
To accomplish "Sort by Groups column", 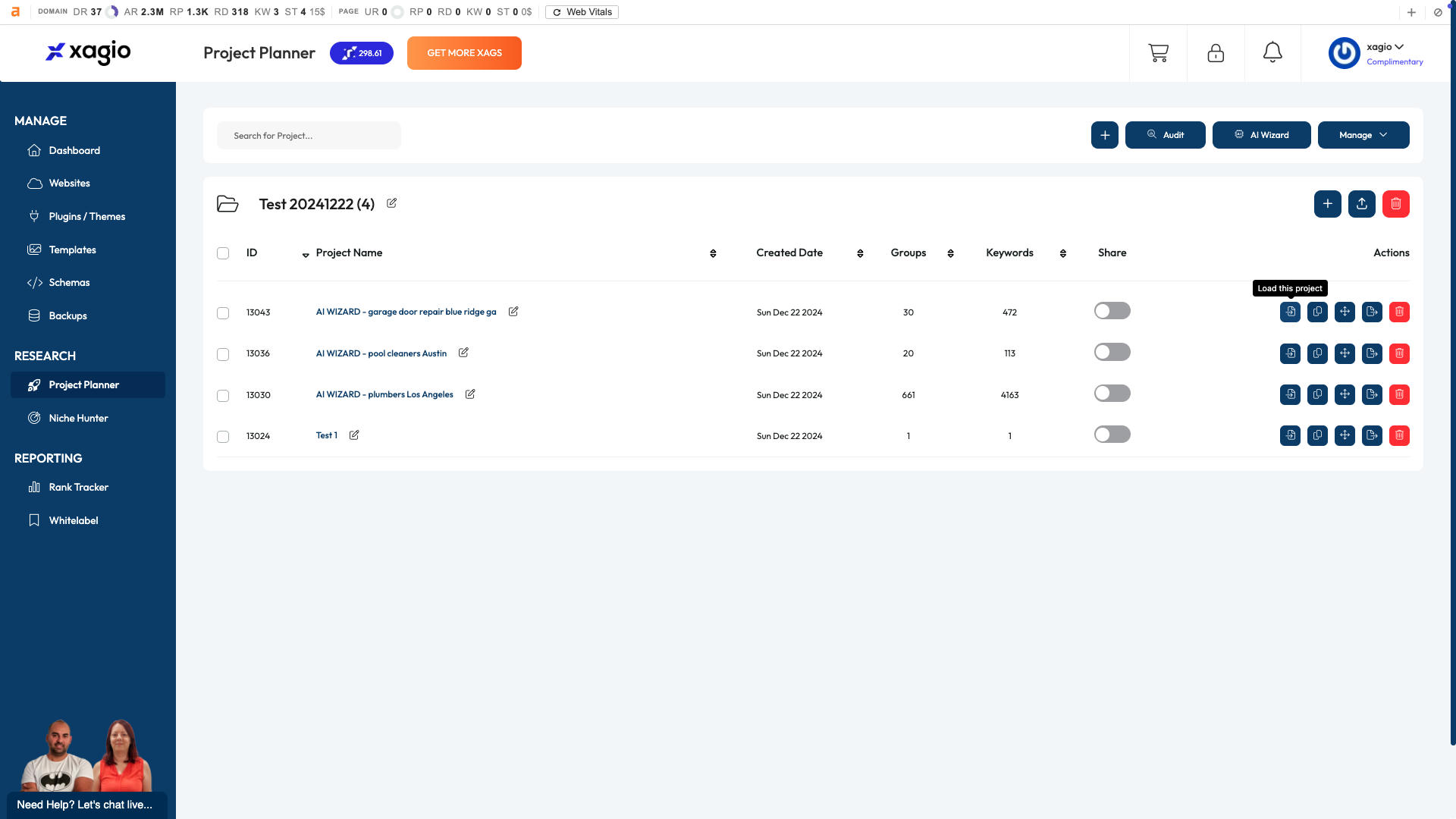I will (x=950, y=253).
